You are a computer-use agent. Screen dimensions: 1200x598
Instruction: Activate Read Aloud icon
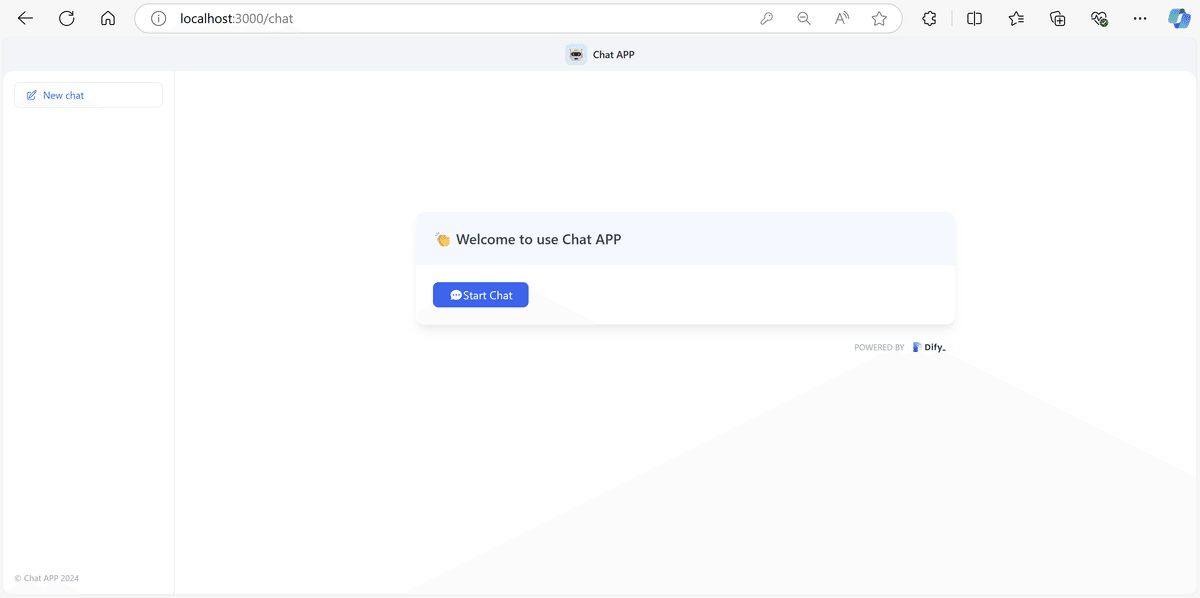(842, 18)
